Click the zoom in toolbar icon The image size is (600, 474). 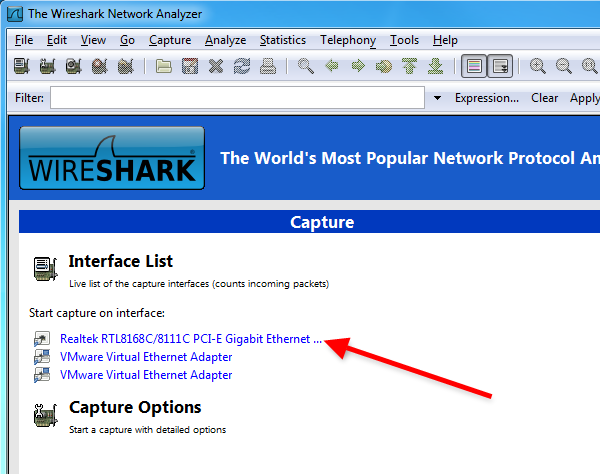(538, 67)
